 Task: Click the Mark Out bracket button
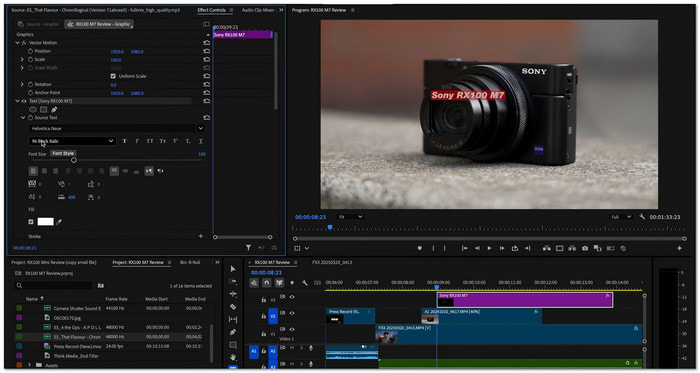pyautogui.click(x=445, y=248)
